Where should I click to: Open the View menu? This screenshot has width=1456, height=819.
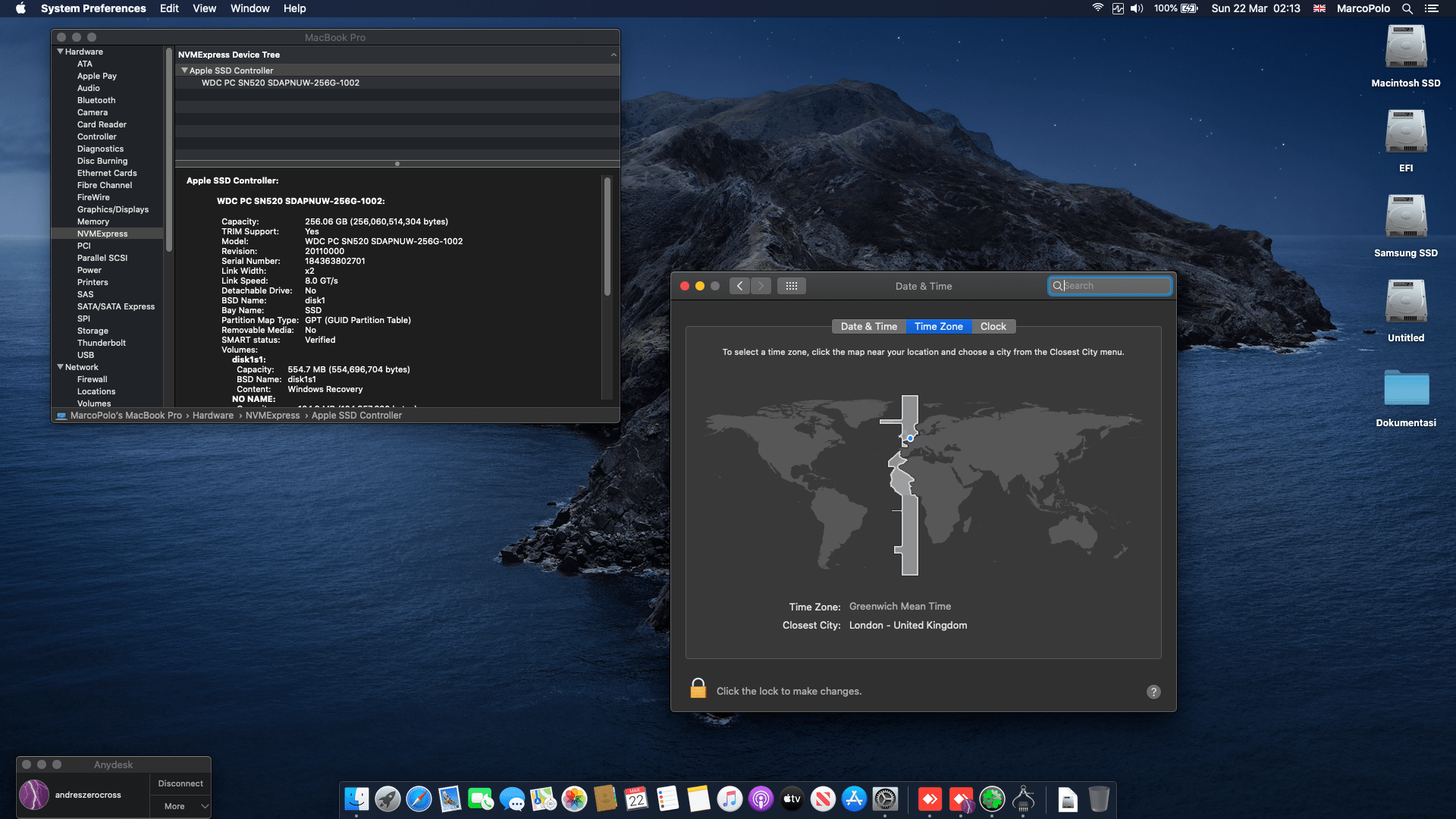click(x=204, y=8)
